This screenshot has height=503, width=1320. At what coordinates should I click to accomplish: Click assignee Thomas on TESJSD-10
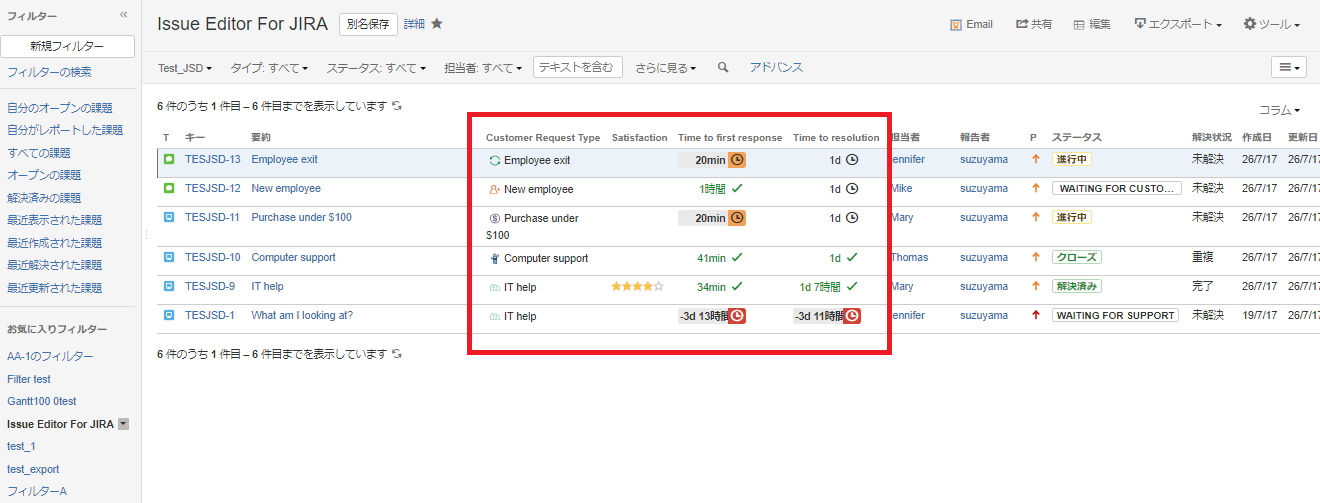coord(909,257)
